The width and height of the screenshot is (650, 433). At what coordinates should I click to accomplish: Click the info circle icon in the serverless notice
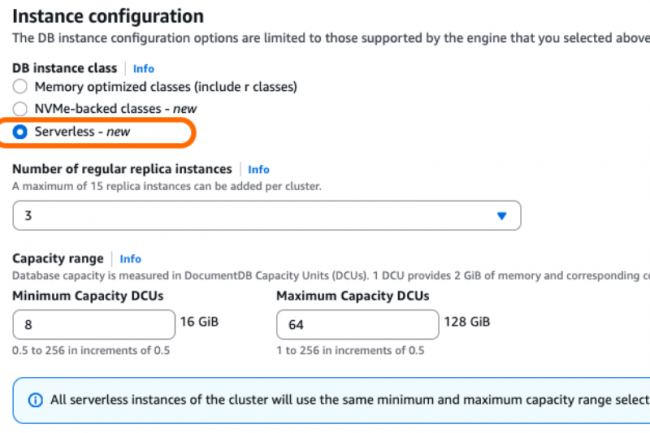pyautogui.click(x=35, y=400)
